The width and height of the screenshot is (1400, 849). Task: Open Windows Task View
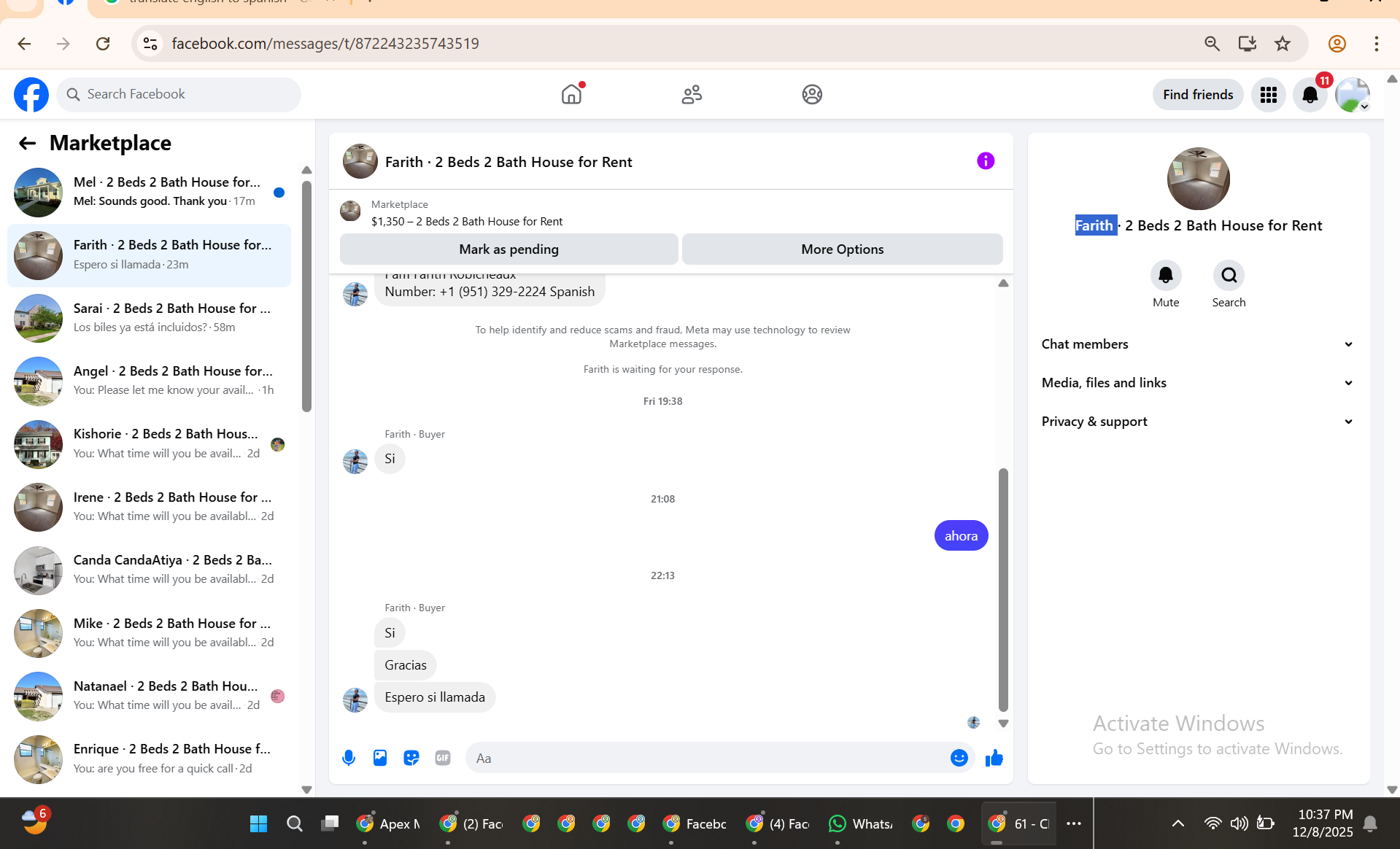point(330,823)
